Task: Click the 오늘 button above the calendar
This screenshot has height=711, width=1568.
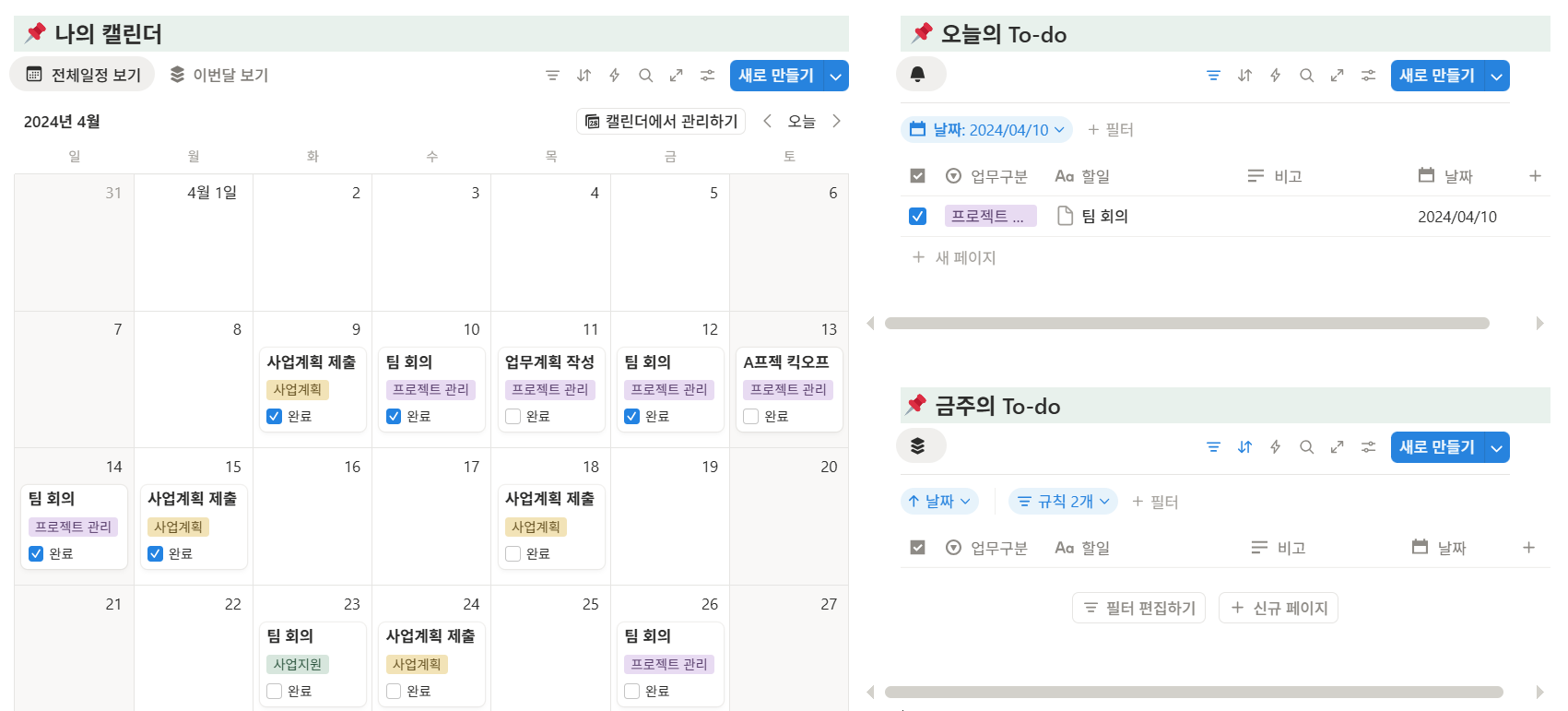Action: click(801, 121)
